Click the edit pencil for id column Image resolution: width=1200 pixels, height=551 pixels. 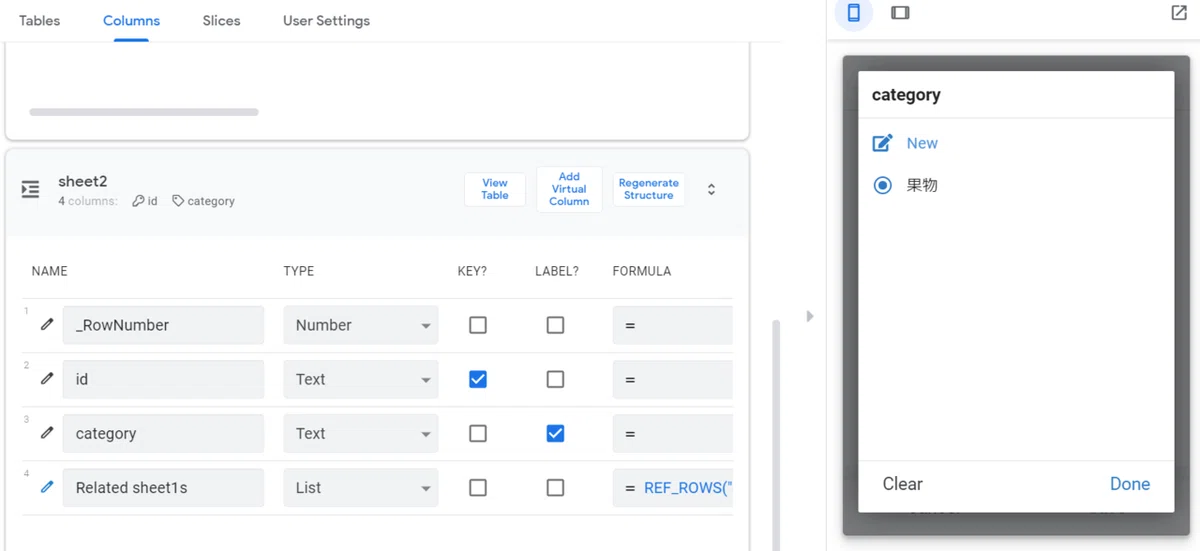pos(47,379)
